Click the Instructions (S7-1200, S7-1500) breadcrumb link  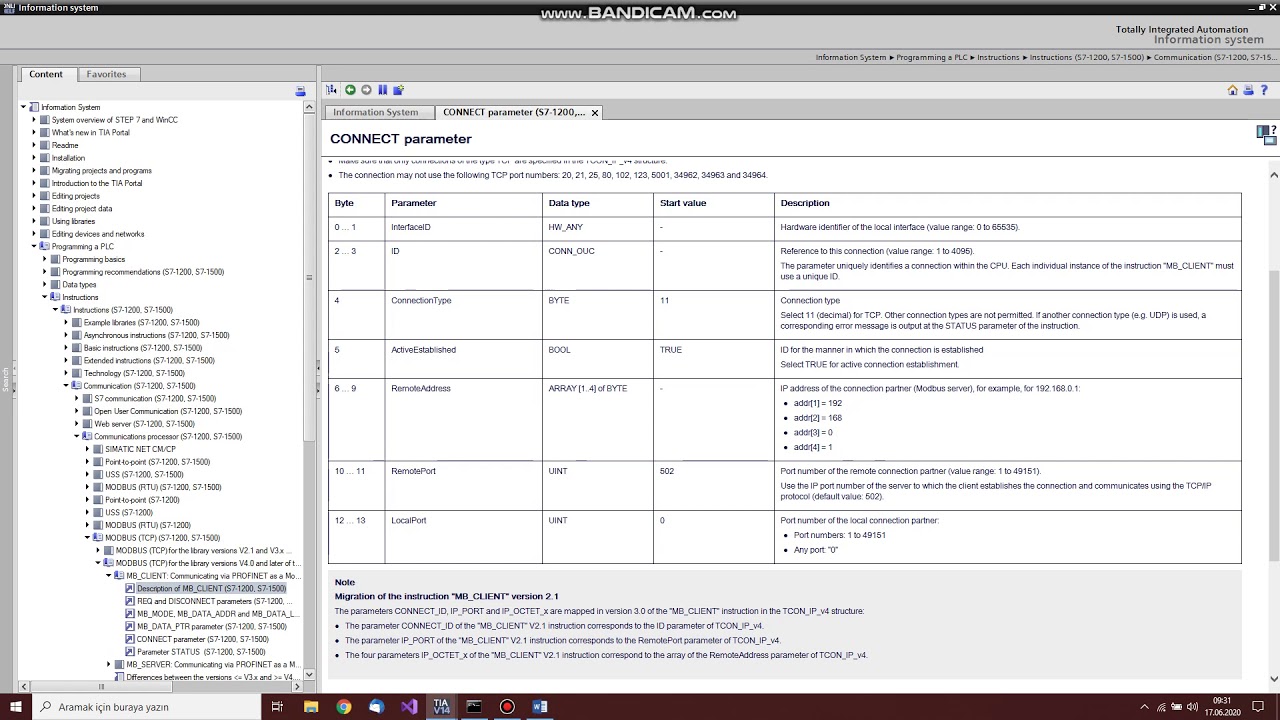pos(1088,57)
